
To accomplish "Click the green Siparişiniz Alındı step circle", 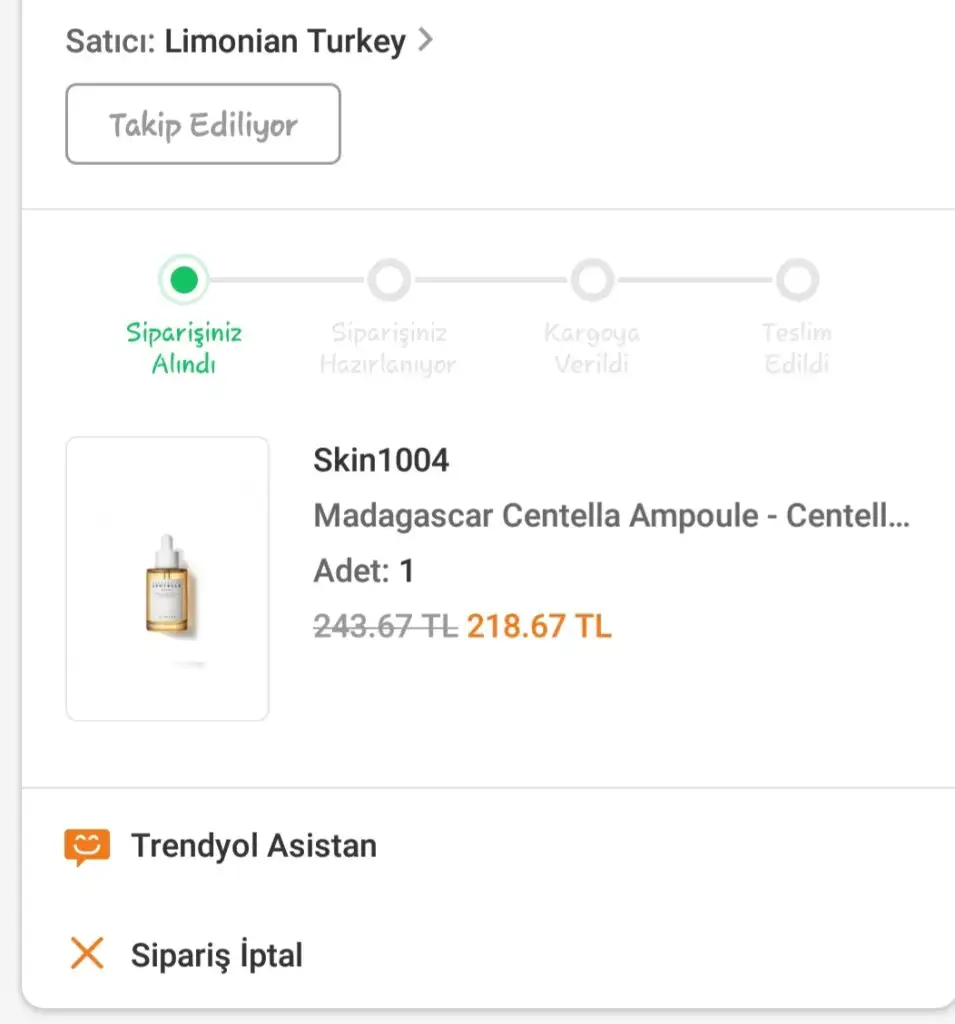I will click(x=184, y=281).
